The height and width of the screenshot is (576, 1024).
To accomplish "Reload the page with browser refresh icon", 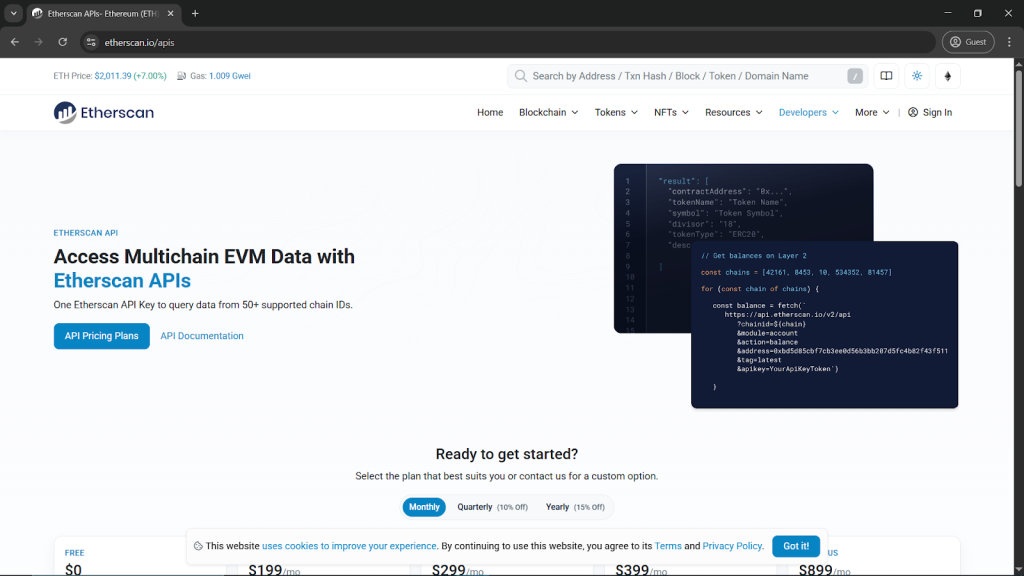I will tap(63, 42).
